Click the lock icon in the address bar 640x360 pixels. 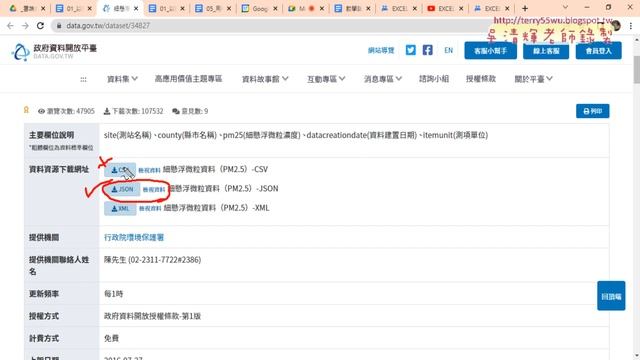[59, 26]
